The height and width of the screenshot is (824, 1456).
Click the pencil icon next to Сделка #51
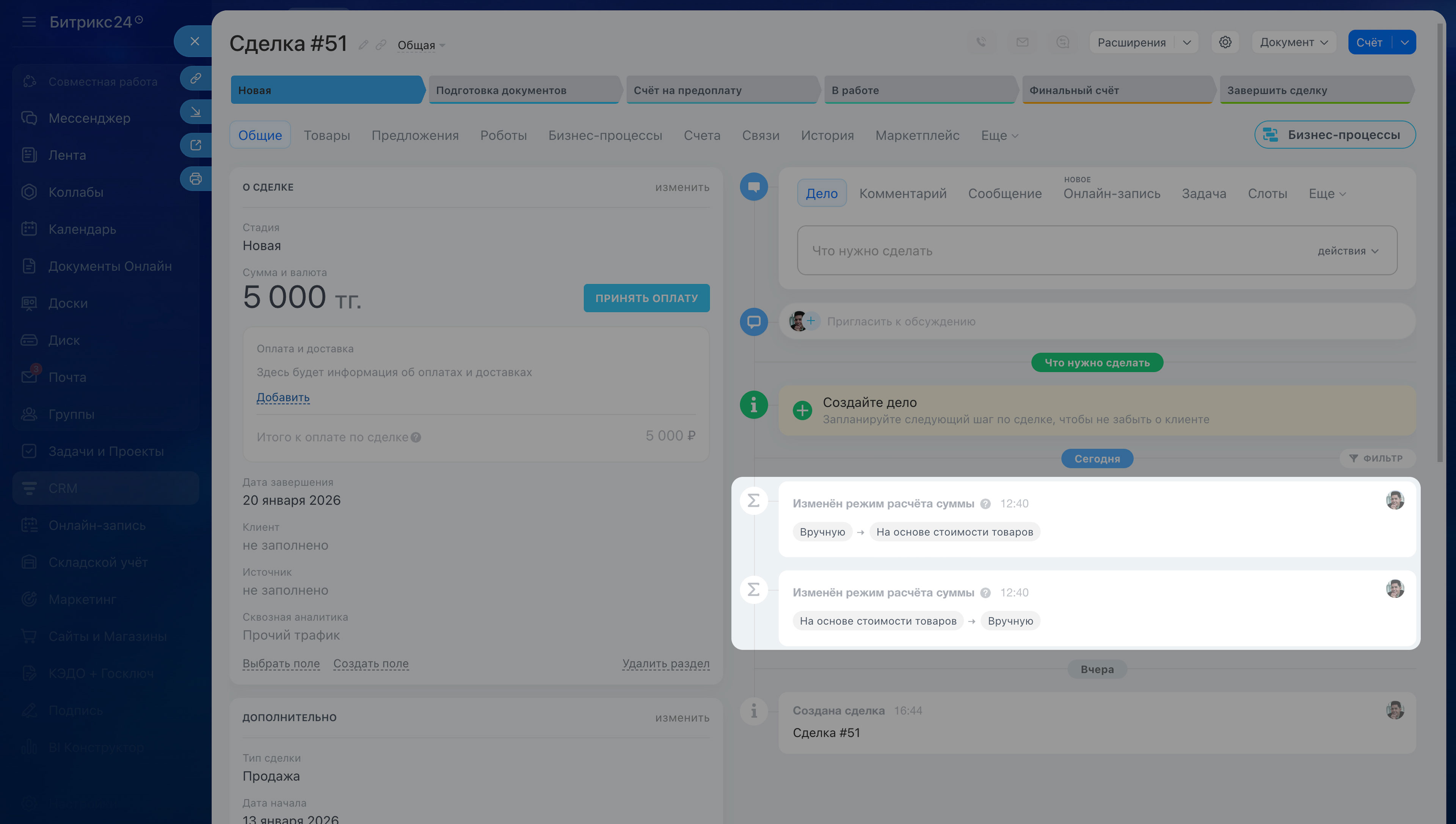(x=364, y=45)
